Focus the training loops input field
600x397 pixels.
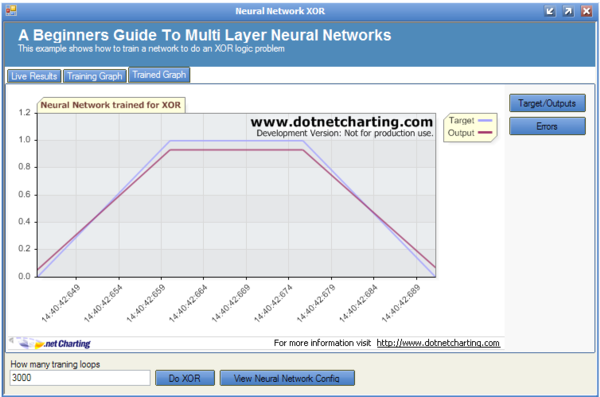80,378
